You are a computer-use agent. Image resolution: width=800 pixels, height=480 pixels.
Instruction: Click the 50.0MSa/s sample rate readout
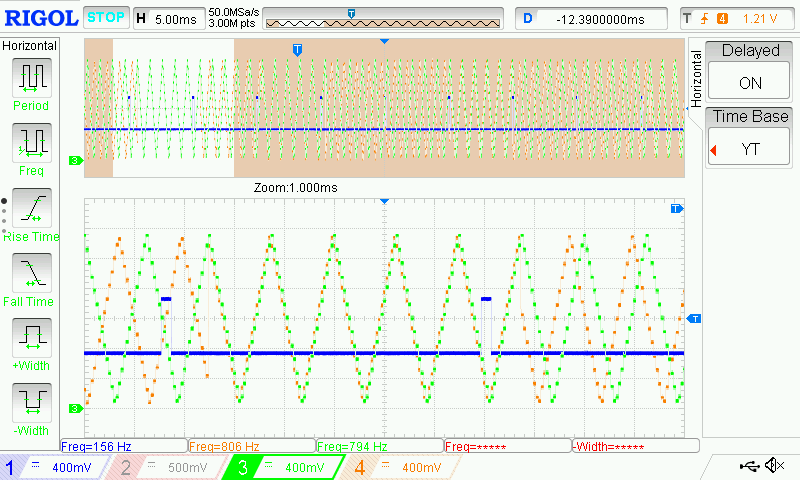pyautogui.click(x=234, y=12)
